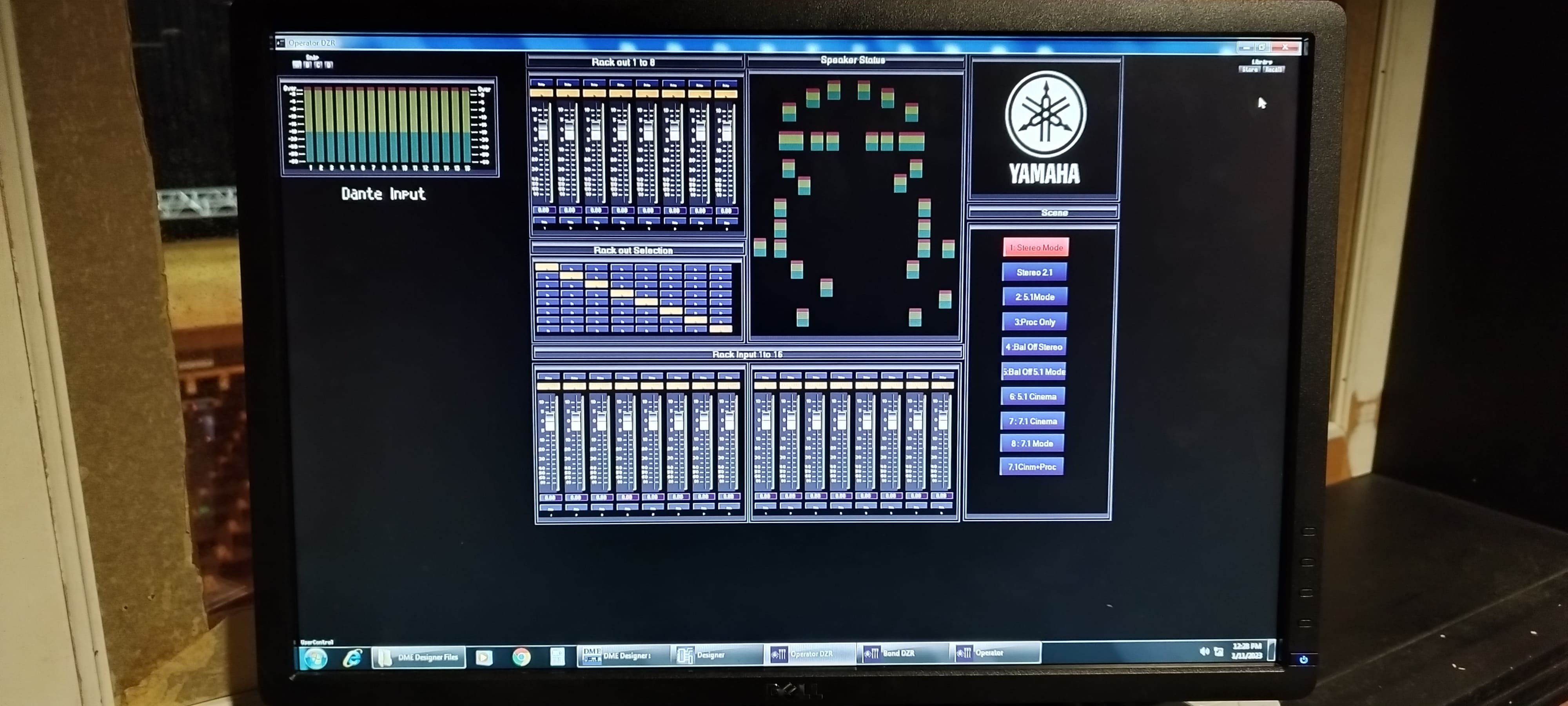Click Rack input channel 8 level value field

click(x=729, y=497)
